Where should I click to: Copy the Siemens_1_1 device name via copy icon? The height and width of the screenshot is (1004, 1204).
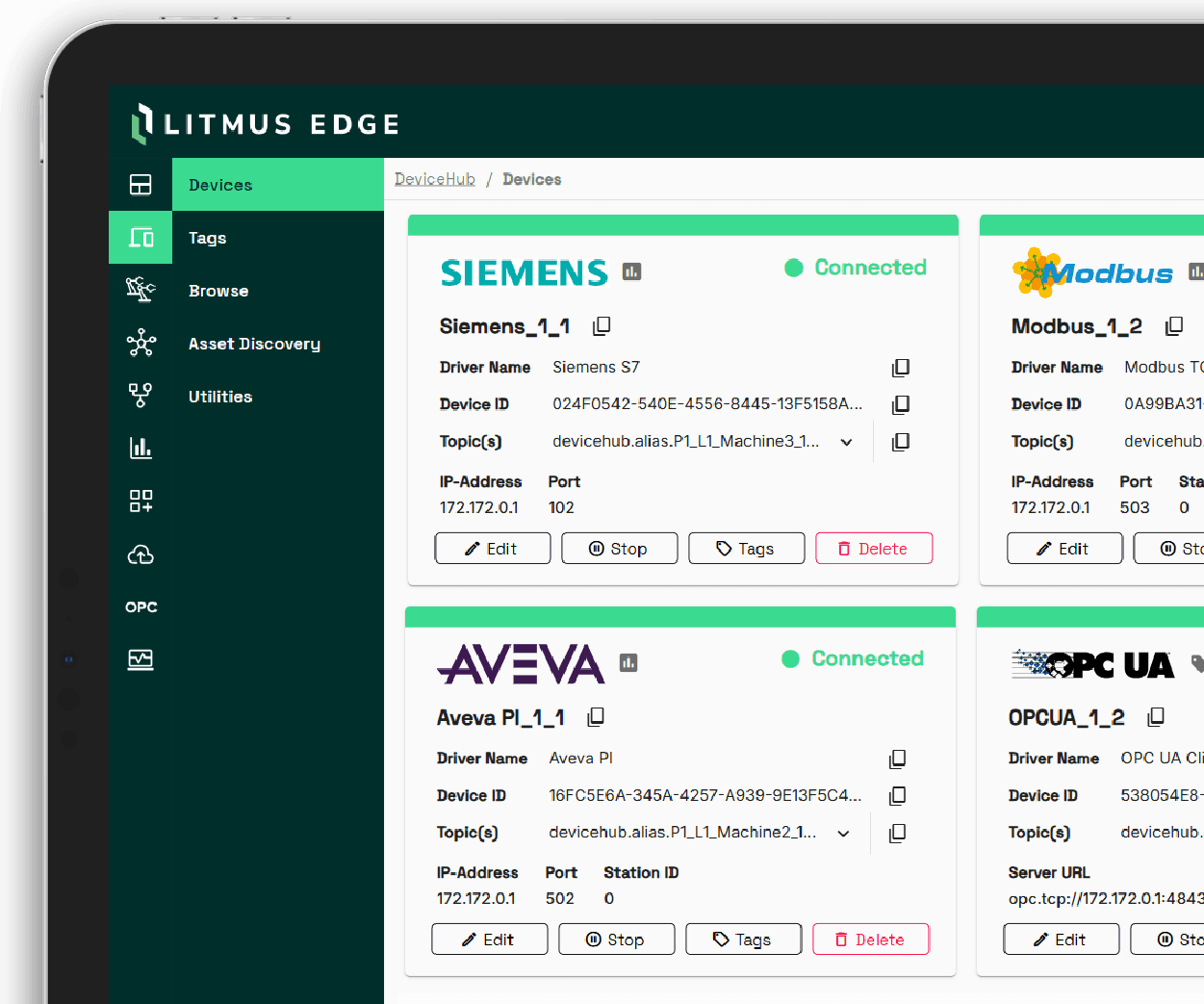pyautogui.click(x=601, y=325)
